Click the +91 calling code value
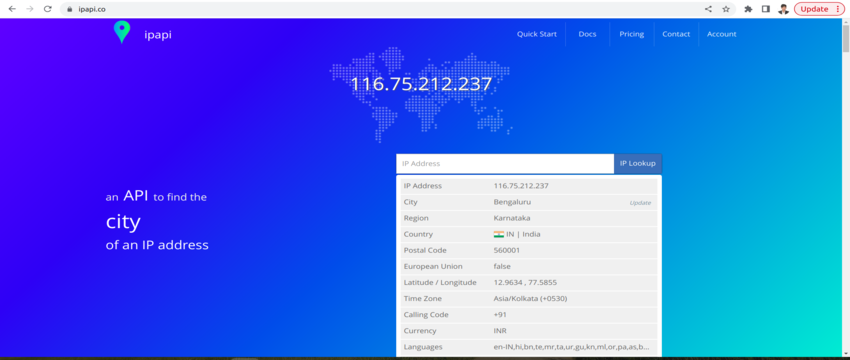 [x=500, y=314]
